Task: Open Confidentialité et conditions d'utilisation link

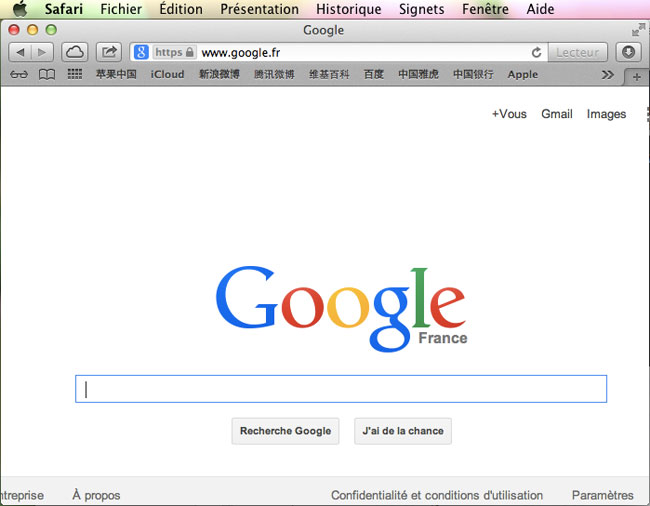Action: [x=437, y=495]
